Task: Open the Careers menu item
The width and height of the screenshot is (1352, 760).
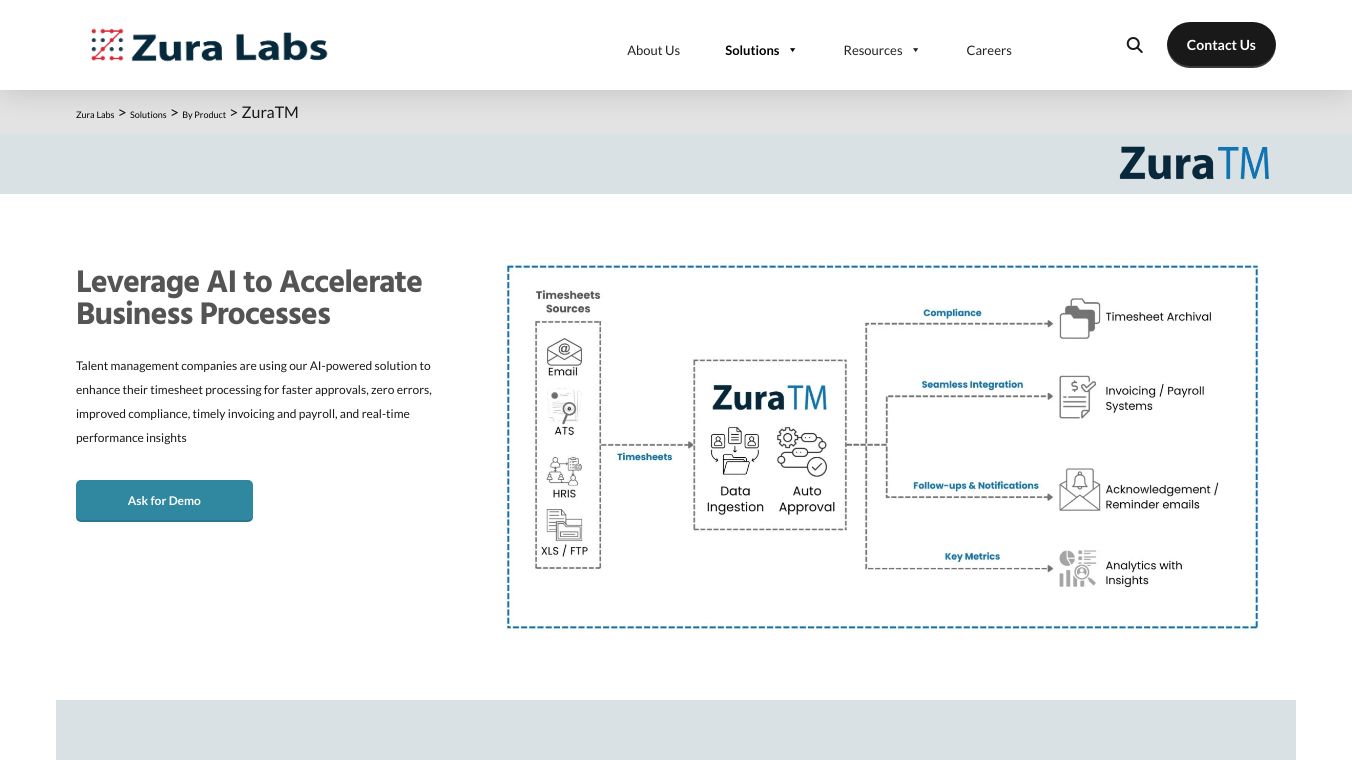Action: coord(989,50)
